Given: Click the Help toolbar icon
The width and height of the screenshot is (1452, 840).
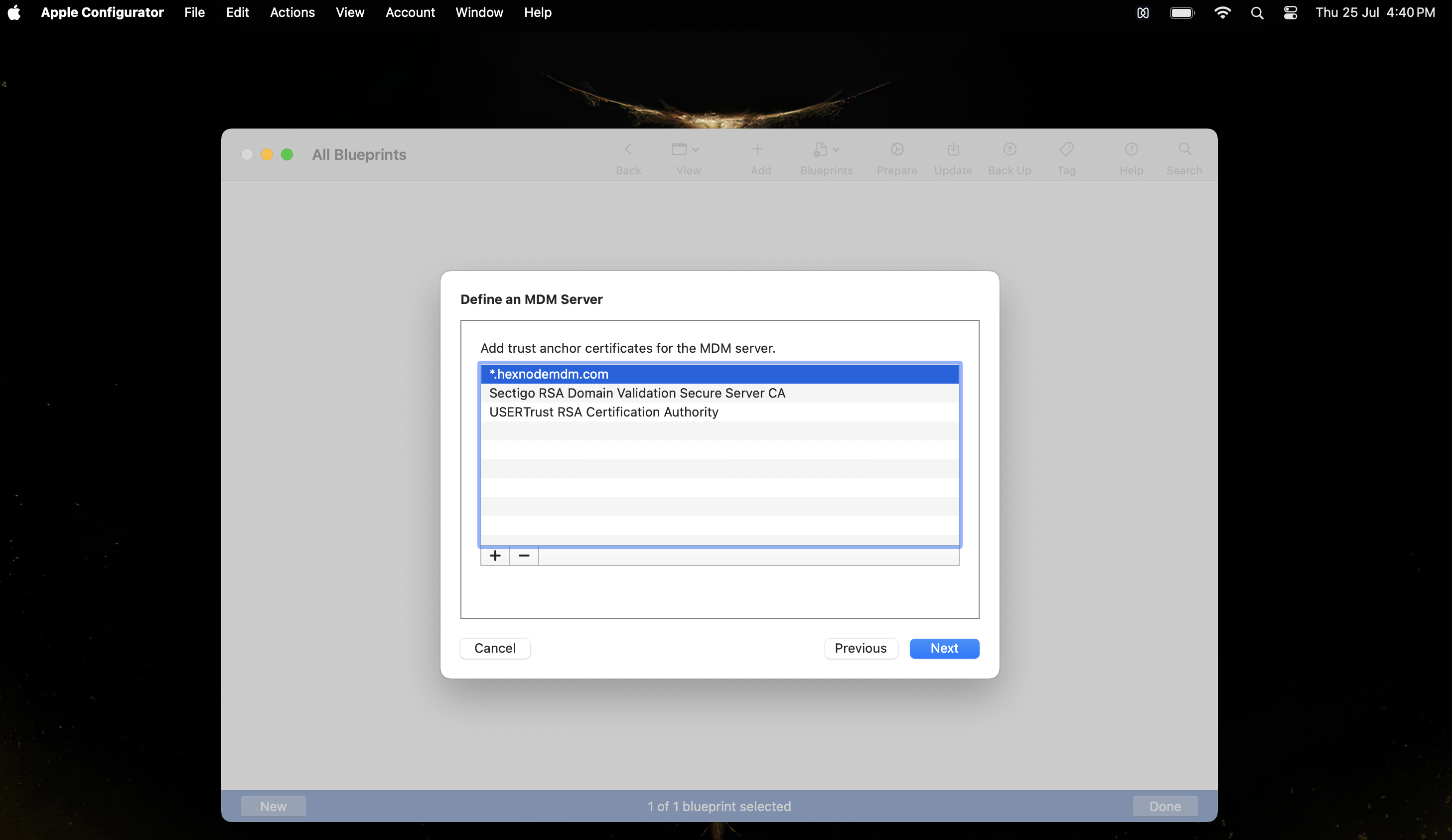Looking at the screenshot, I should click(x=1131, y=150).
